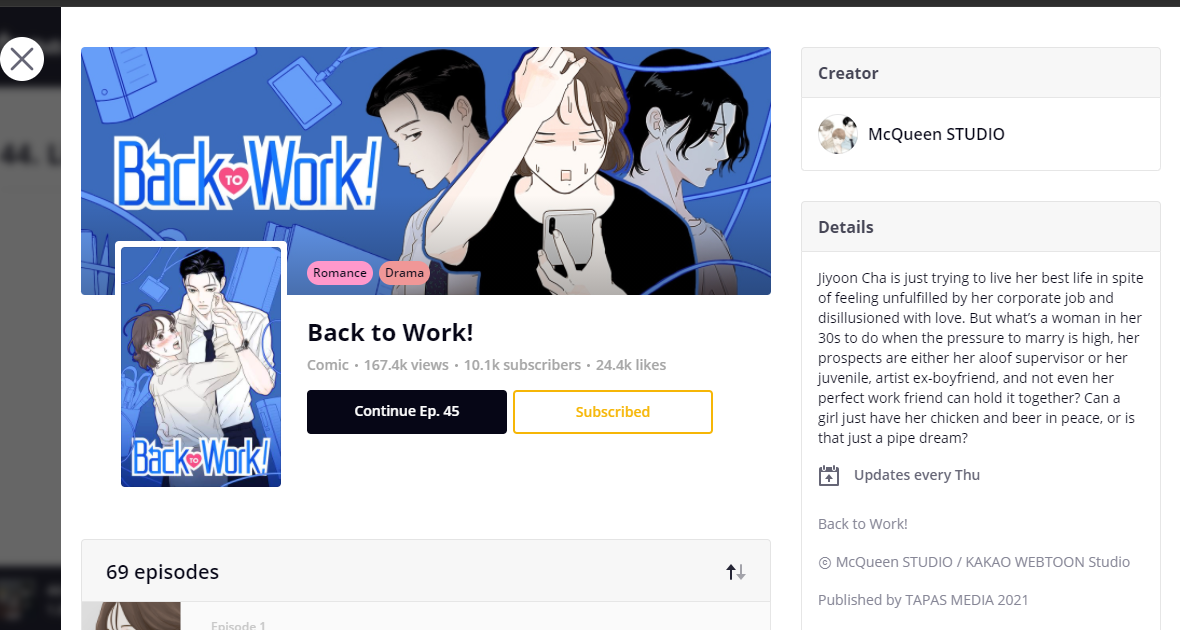Open the Romance genre tag
This screenshot has height=630, width=1180.
[339, 272]
